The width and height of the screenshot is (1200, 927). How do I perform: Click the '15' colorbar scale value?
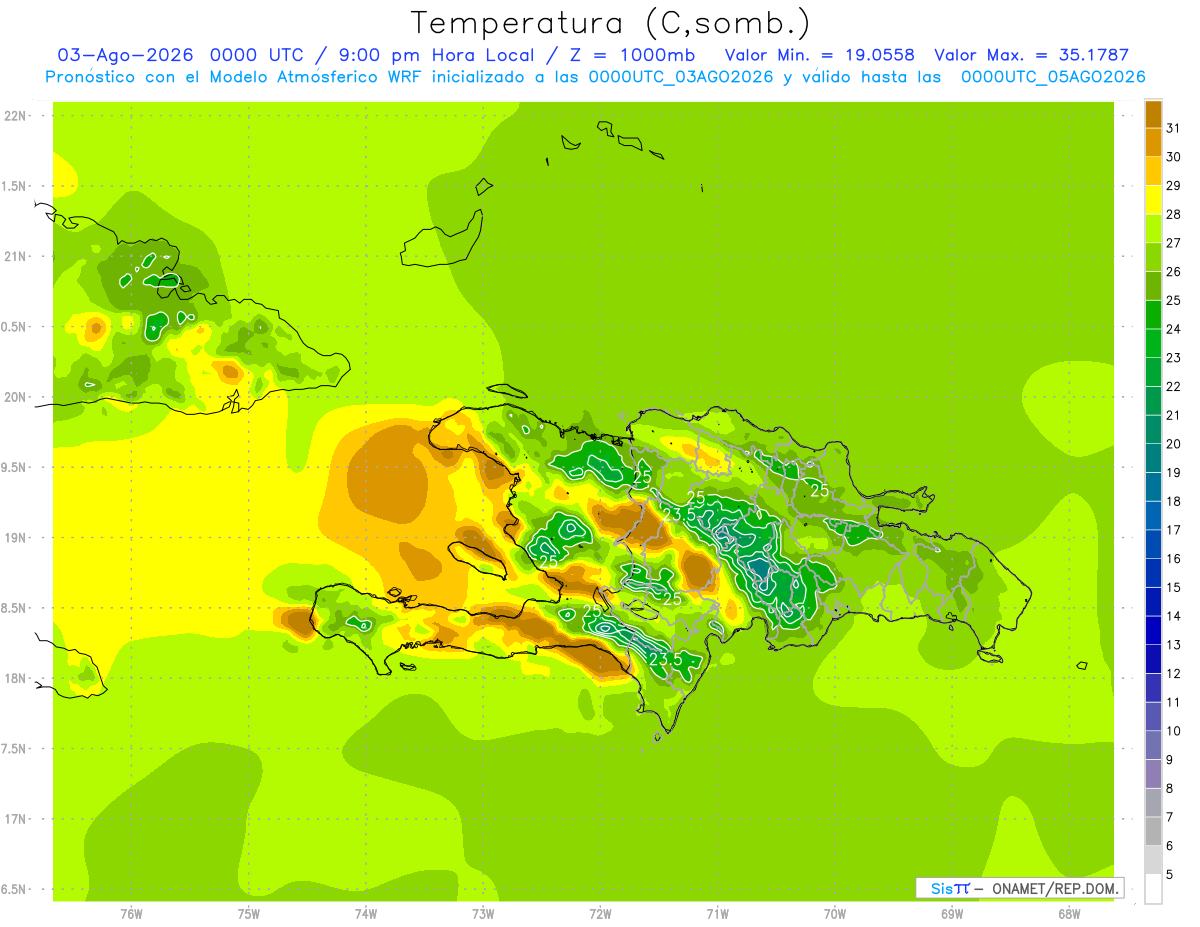point(1174,587)
